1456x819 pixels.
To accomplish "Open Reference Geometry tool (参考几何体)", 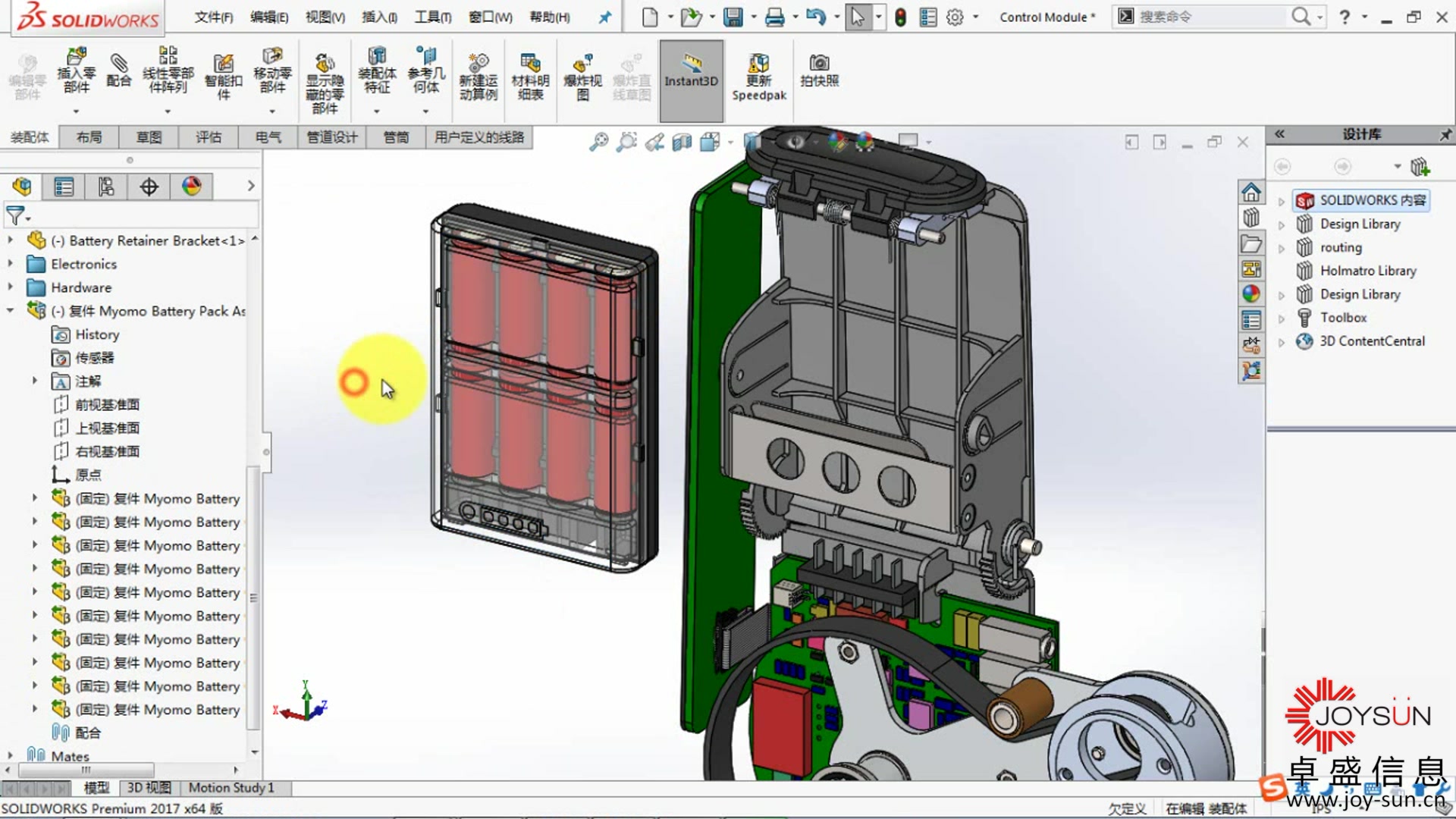I will point(426,70).
